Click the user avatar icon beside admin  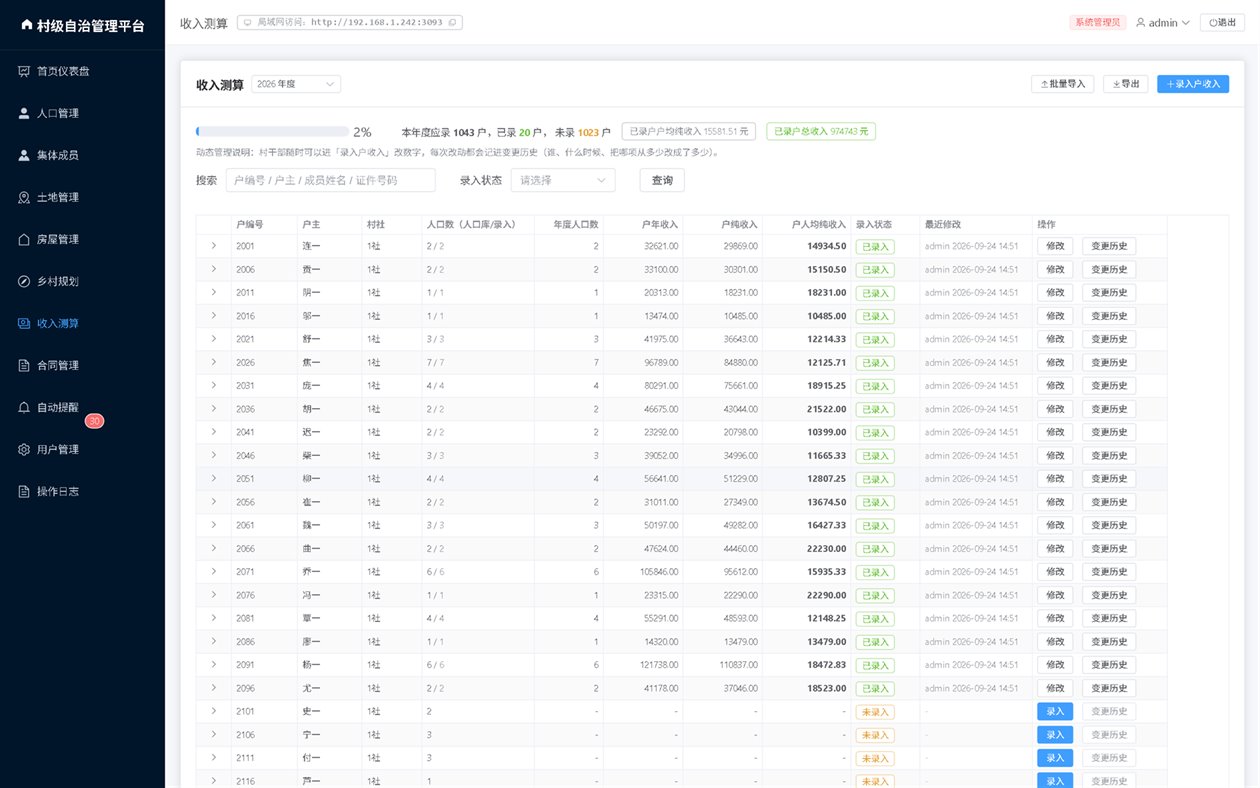(1141, 22)
